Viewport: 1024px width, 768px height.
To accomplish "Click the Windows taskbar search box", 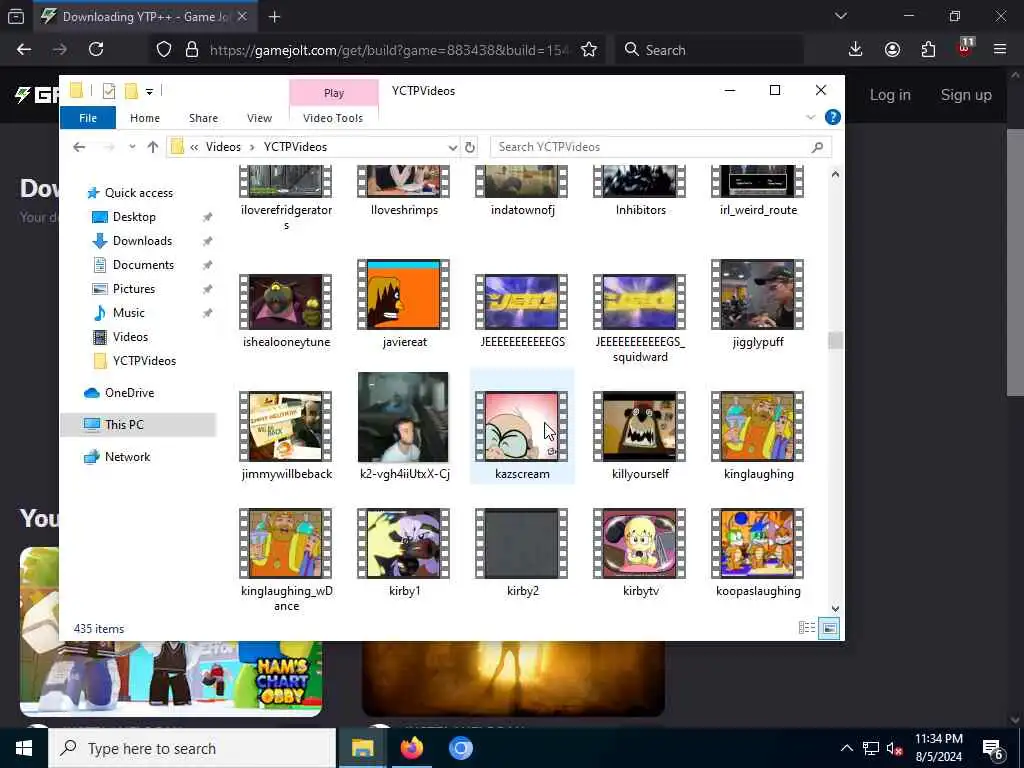I will click(193, 748).
